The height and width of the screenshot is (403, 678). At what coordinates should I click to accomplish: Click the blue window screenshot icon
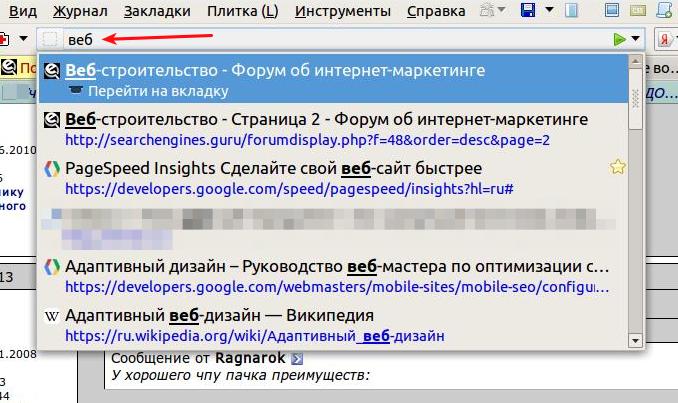pos(611,10)
